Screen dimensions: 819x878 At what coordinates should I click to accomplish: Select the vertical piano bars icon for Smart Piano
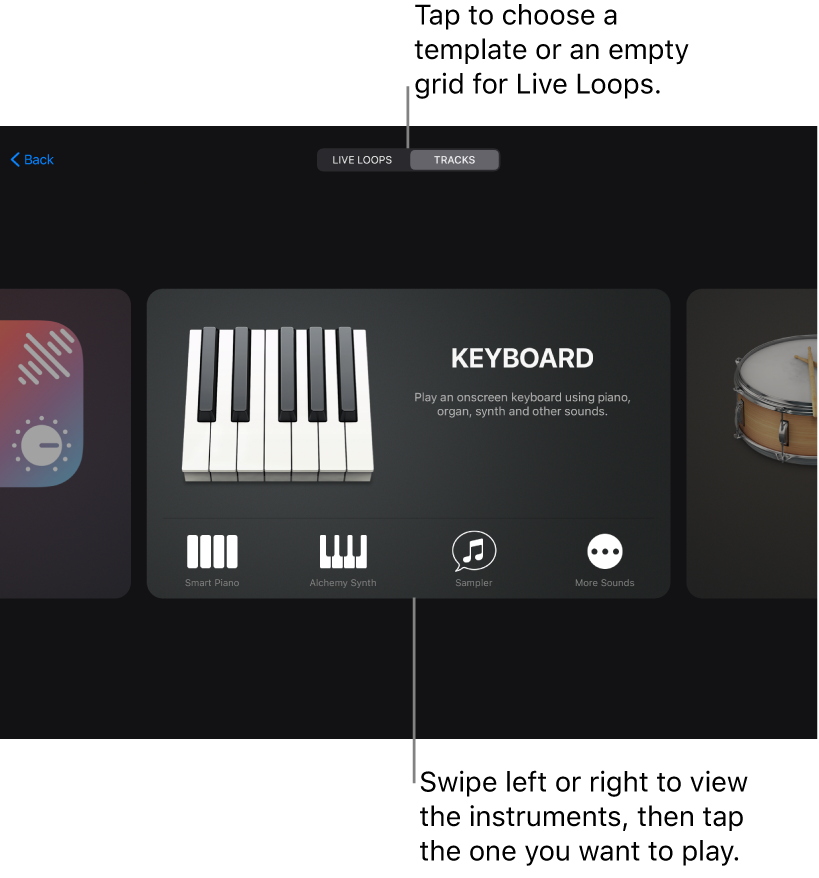tap(212, 549)
